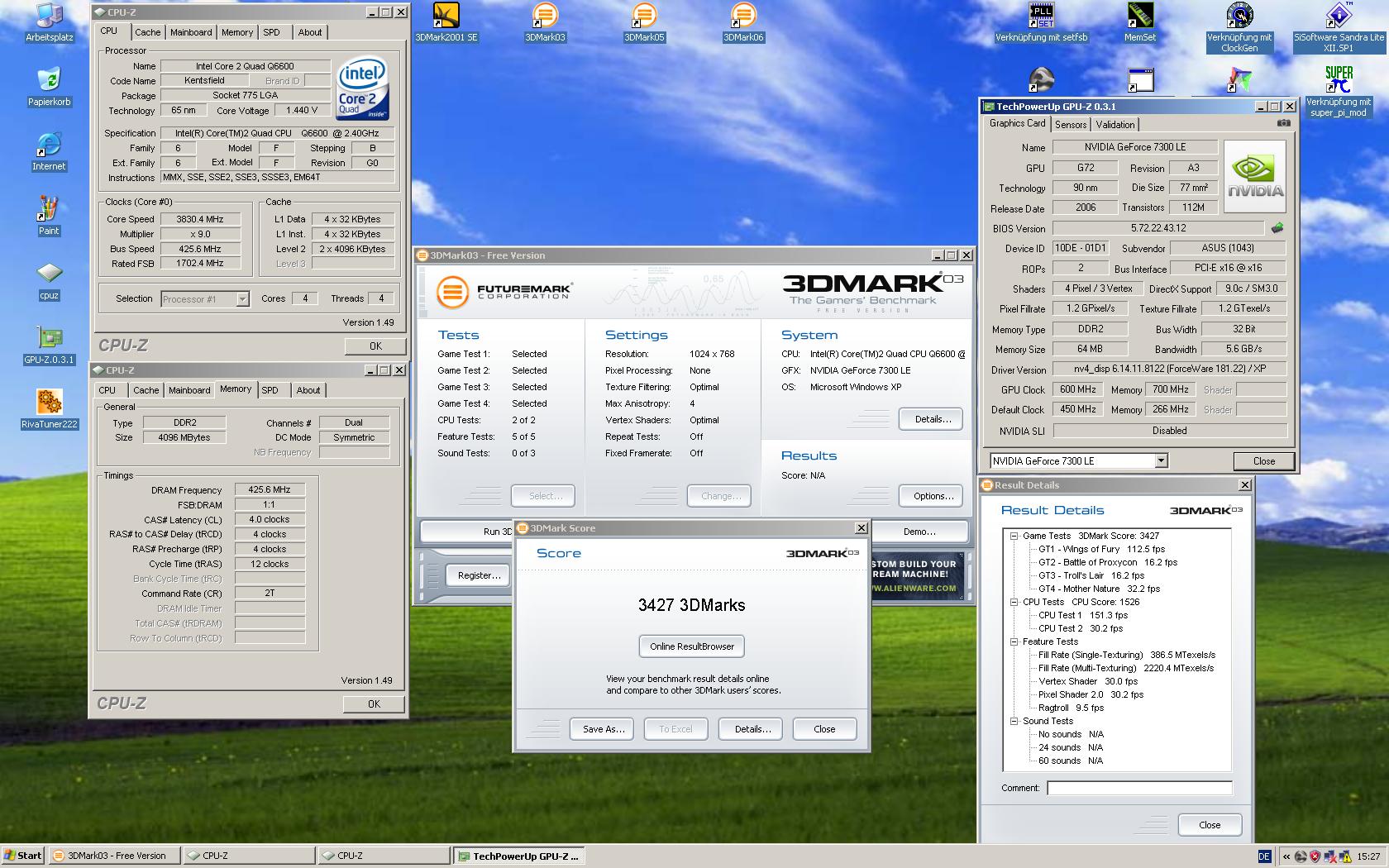This screenshot has width=1389, height=868.
Task: Click the GPU-Z screenshot camera icon
Action: click(x=1283, y=123)
